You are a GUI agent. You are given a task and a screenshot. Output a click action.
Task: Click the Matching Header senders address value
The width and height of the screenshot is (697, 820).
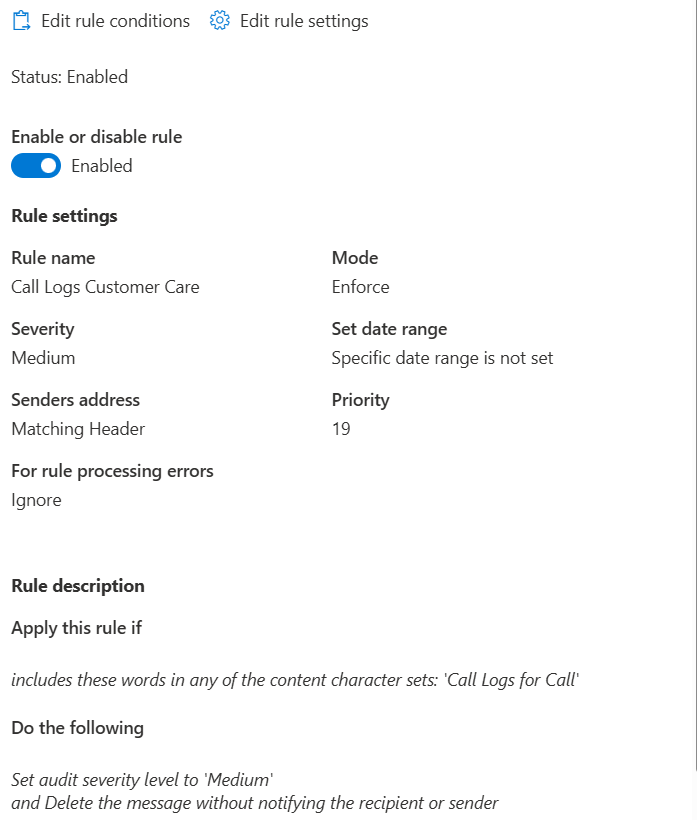78,429
